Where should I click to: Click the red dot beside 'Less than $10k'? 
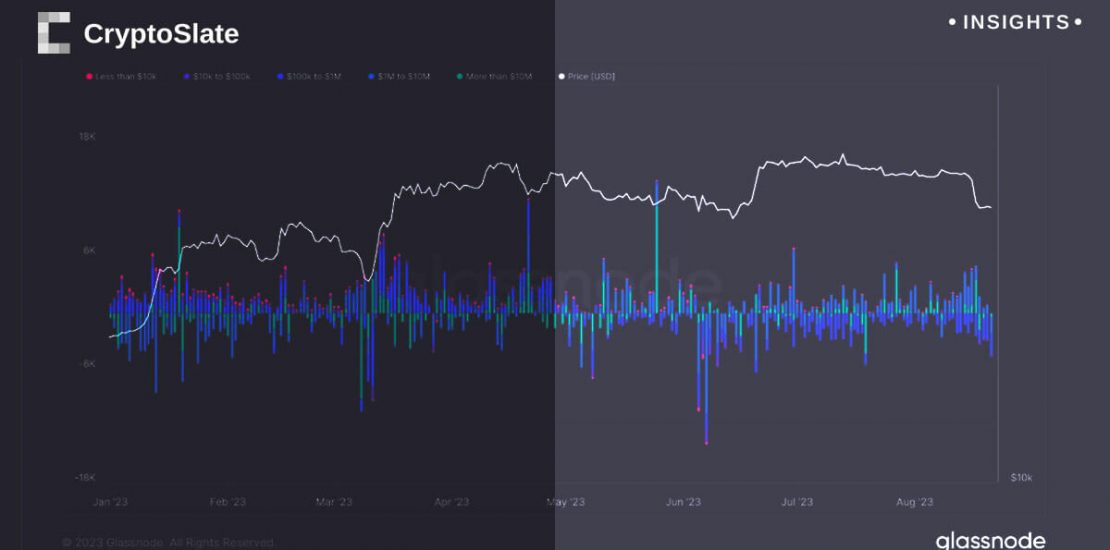89,77
